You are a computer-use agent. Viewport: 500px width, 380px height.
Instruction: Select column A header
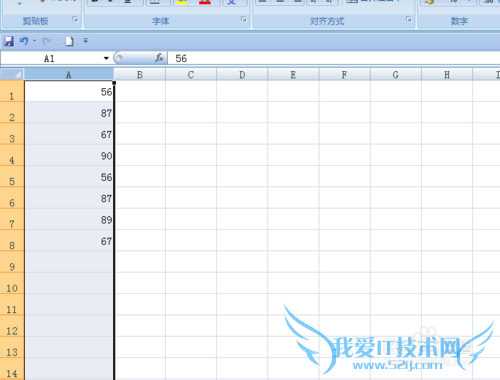(69, 74)
